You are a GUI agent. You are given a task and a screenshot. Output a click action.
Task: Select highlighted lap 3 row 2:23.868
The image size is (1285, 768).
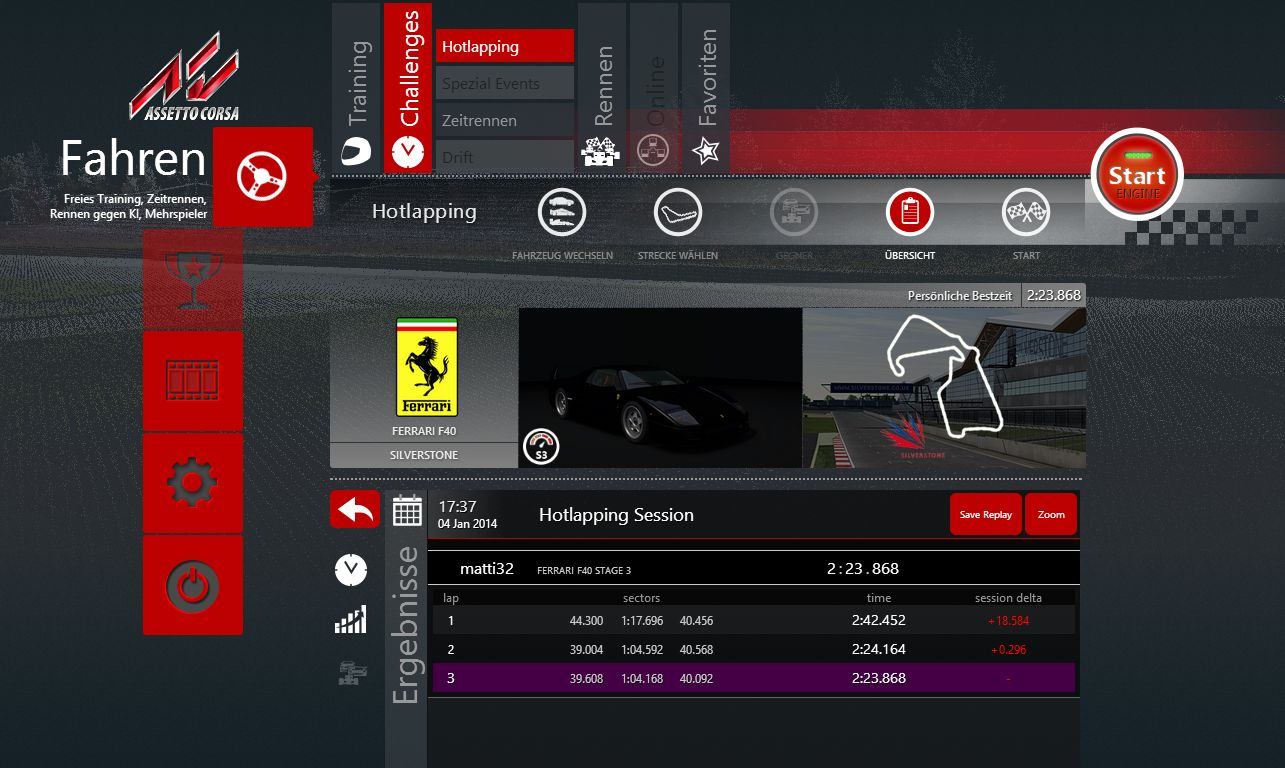click(x=754, y=678)
